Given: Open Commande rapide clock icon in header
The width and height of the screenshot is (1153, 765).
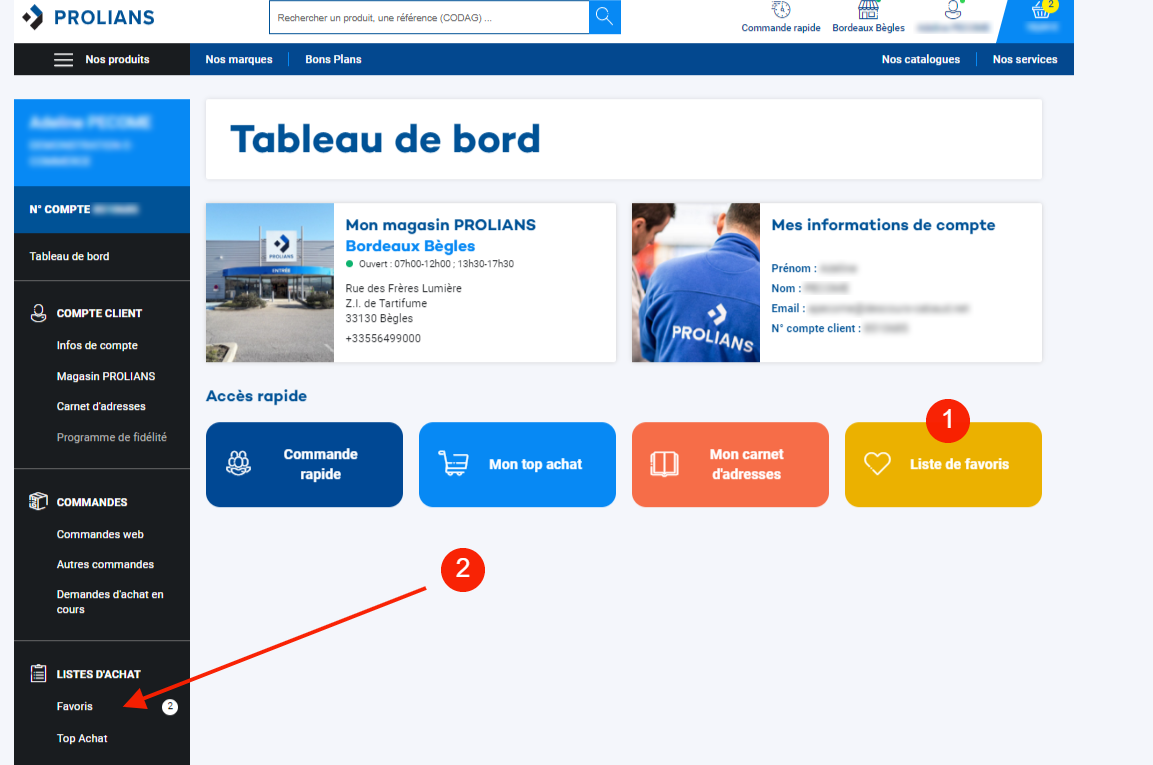Looking at the screenshot, I should coord(781,10).
